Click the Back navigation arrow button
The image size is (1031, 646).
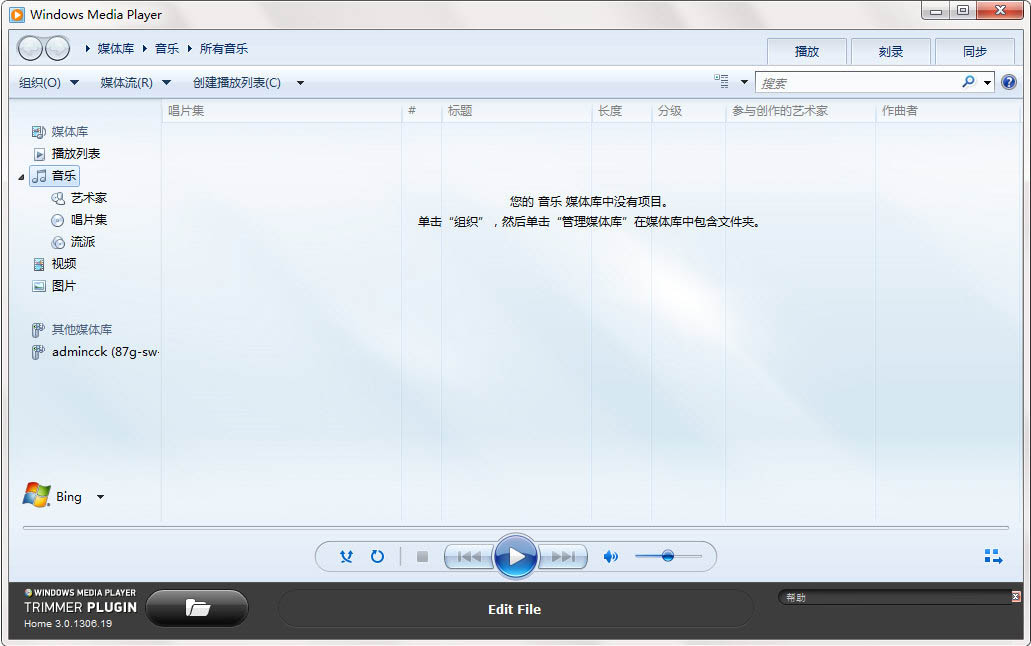30,48
